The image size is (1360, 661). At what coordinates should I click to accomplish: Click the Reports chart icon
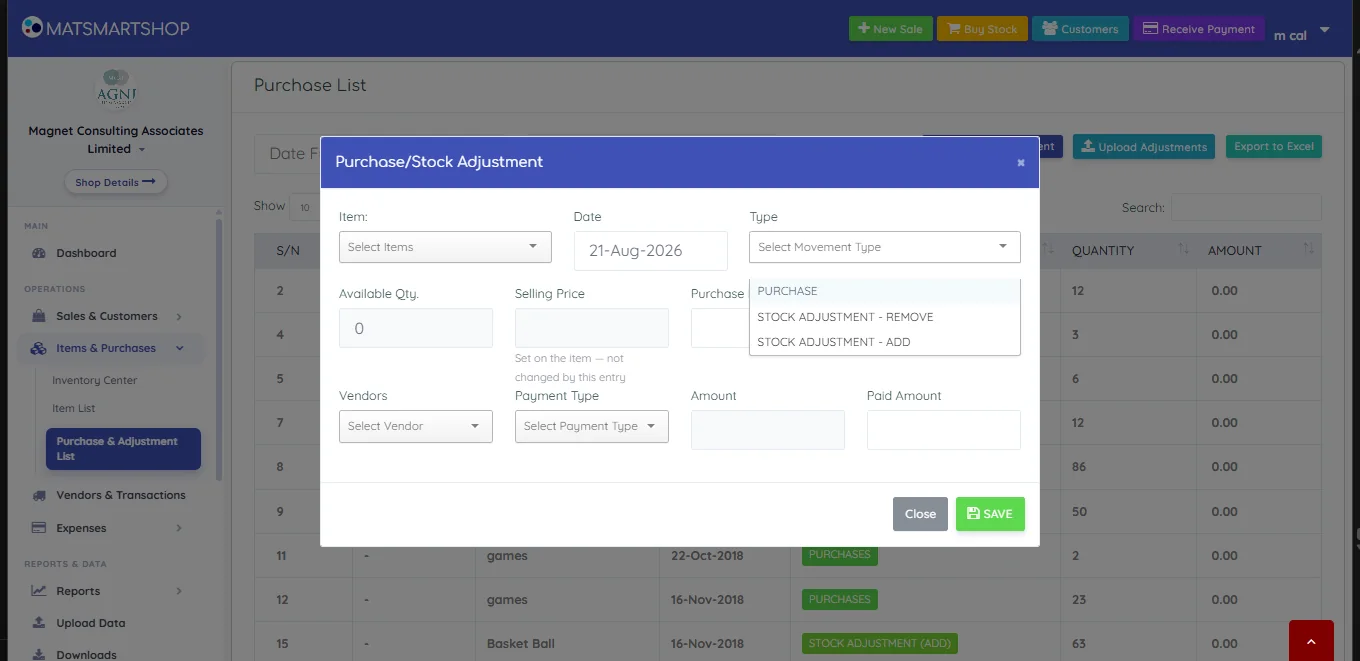coord(39,591)
